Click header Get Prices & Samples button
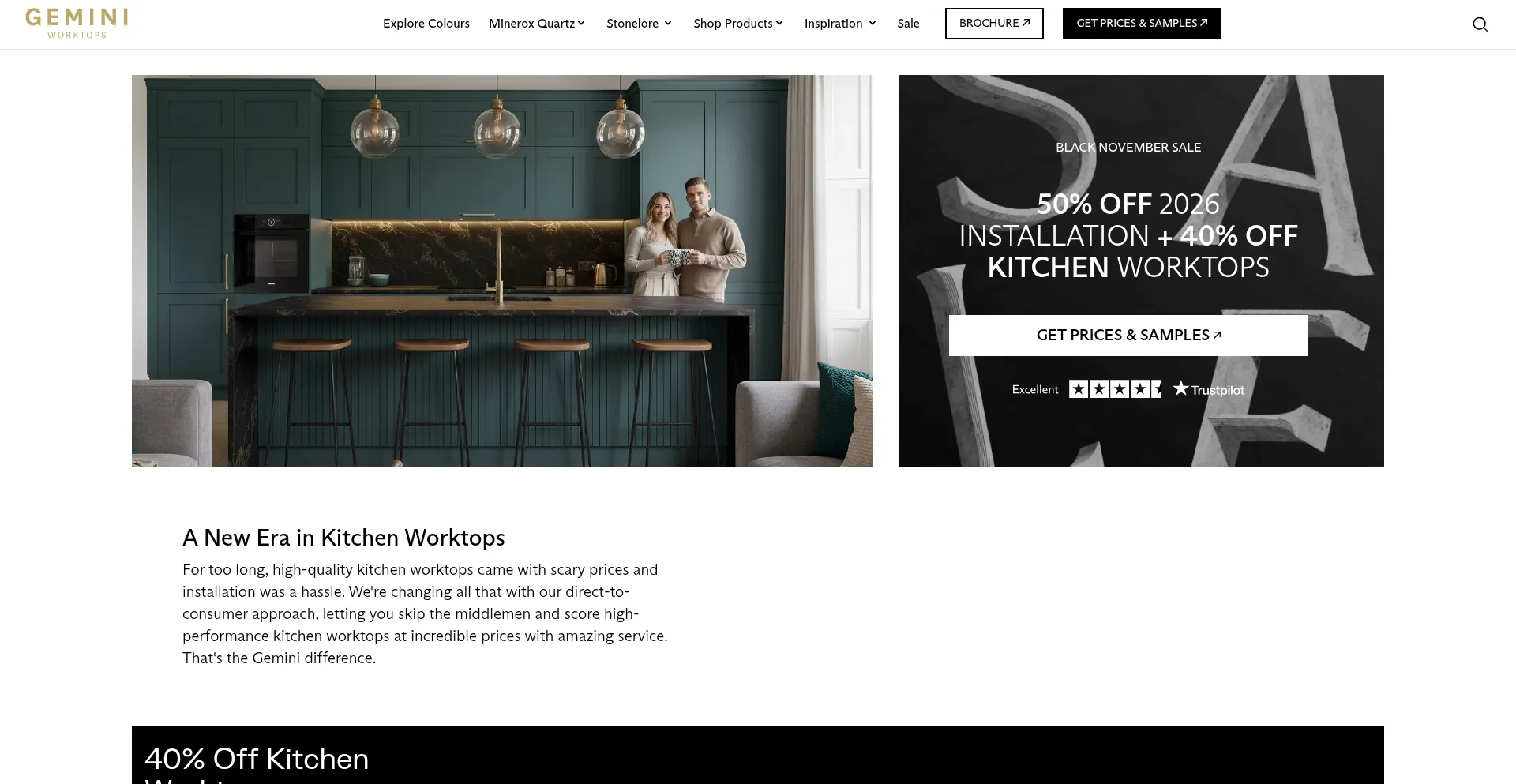 click(x=1142, y=24)
